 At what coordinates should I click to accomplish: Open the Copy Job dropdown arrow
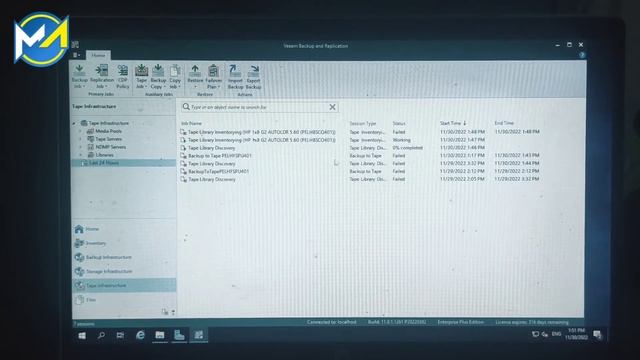179,87
